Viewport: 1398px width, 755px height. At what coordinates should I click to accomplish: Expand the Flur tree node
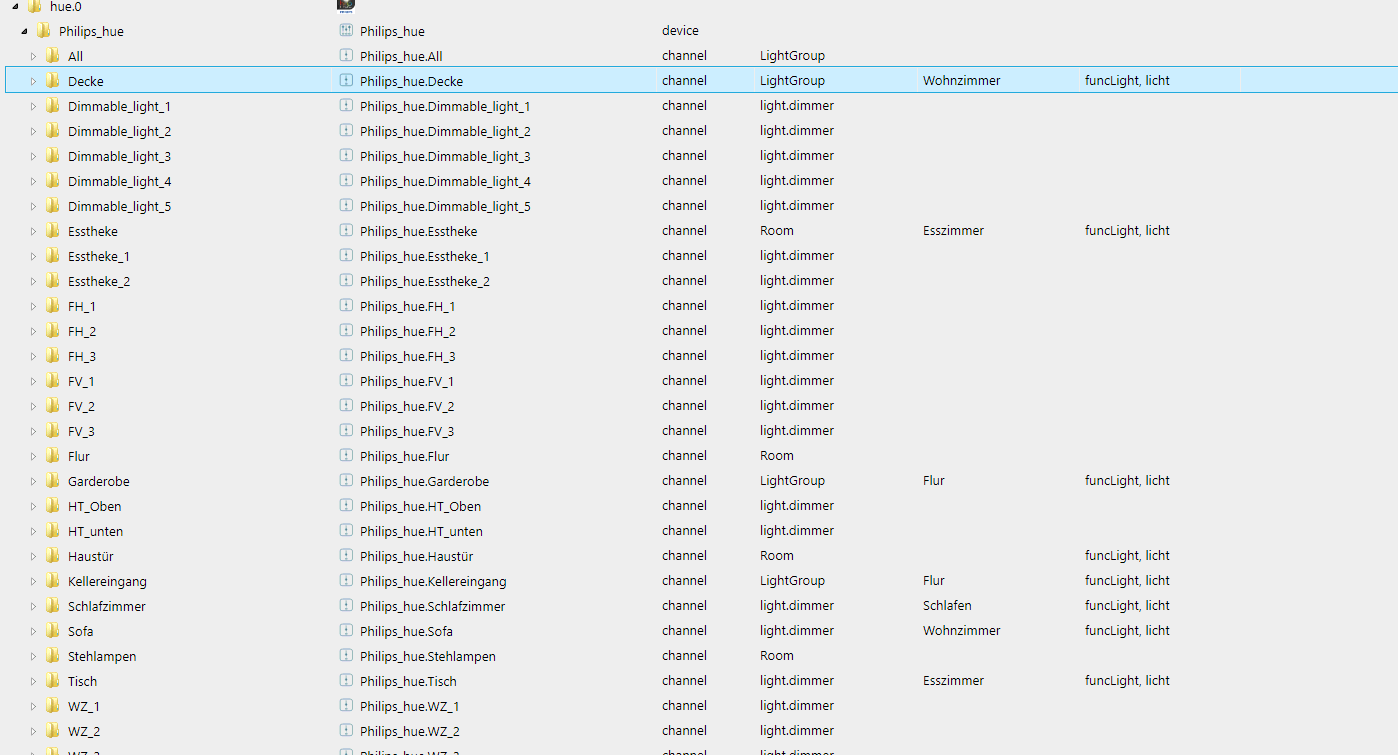(33, 456)
